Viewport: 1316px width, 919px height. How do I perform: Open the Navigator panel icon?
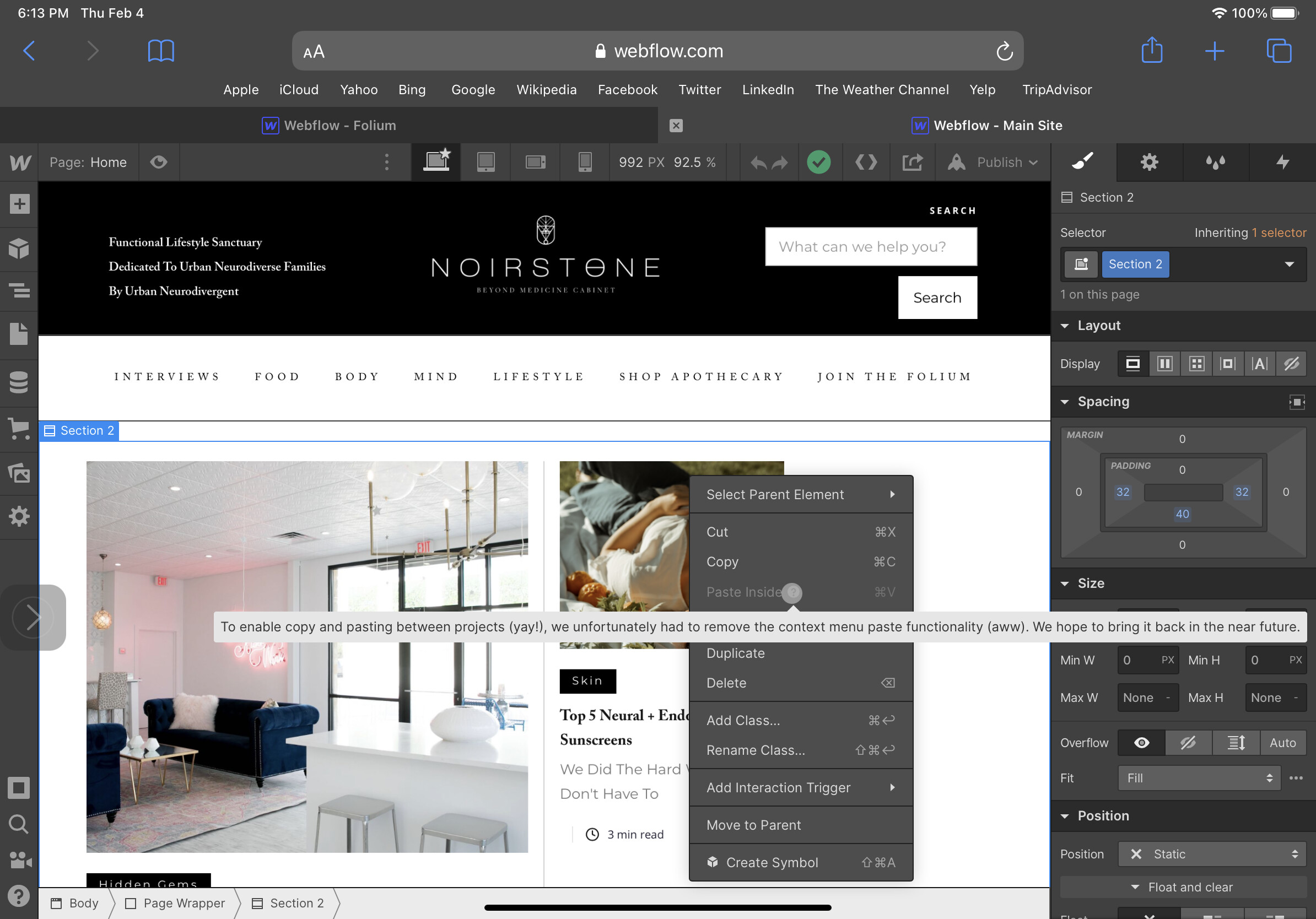click(19, 290)
